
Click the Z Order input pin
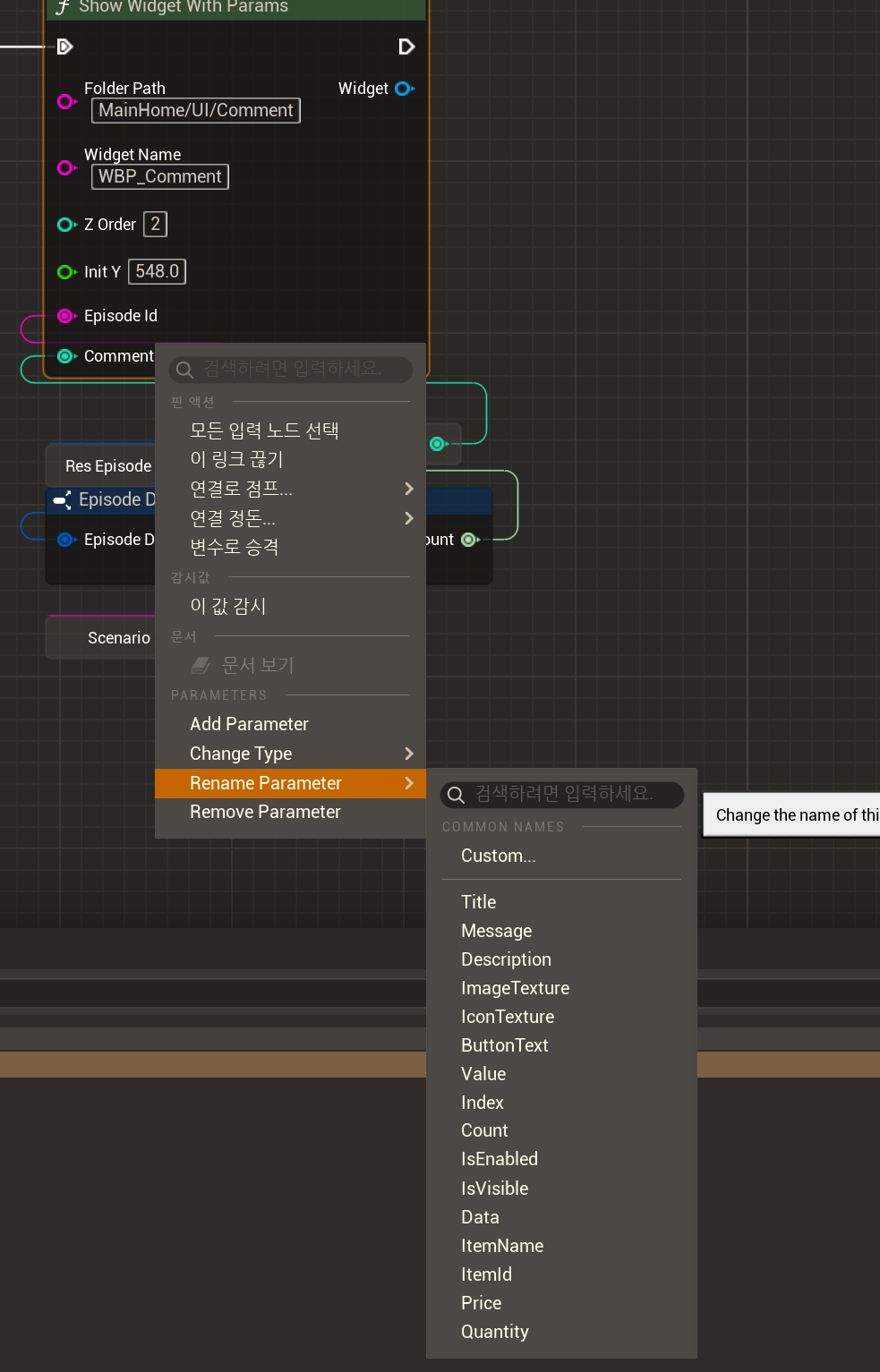point(65,225)
